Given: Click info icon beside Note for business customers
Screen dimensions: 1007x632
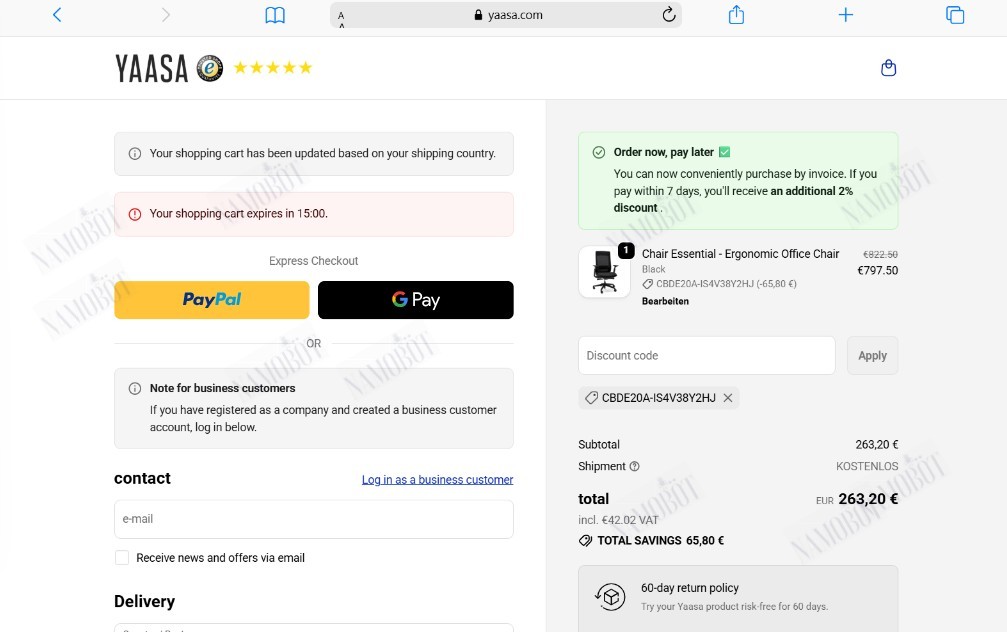Looking at the screenshot, I should coord(135,389).
